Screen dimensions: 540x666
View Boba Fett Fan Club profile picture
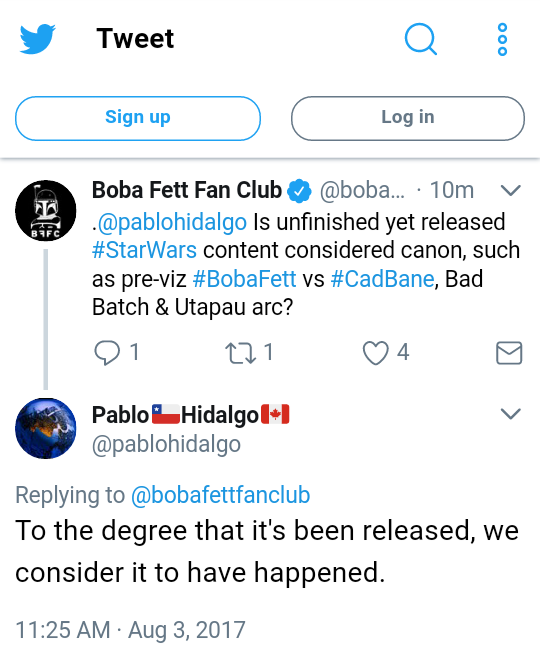coord(46,211)
